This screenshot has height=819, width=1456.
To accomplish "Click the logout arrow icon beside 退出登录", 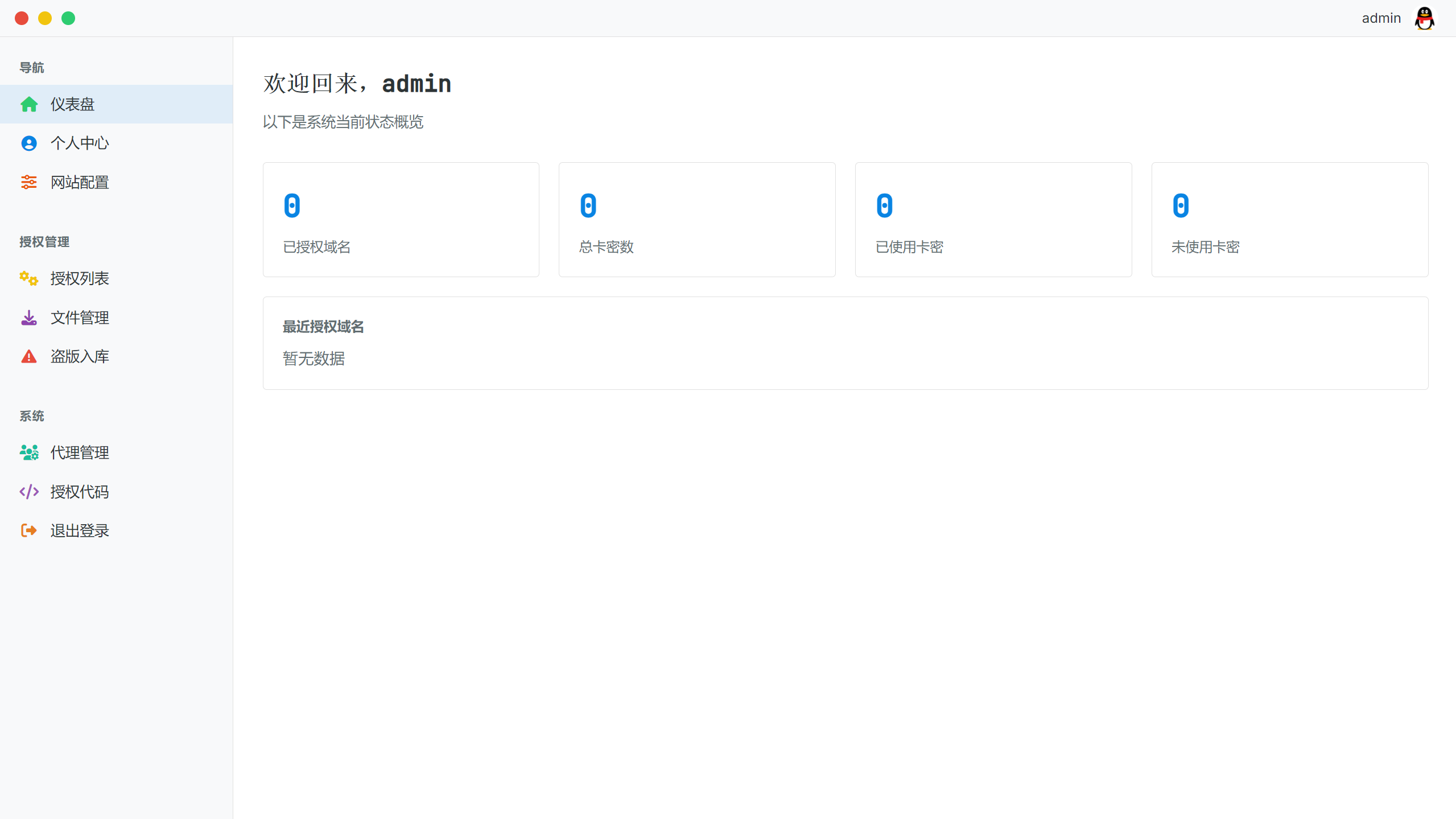I will point(28,530).
